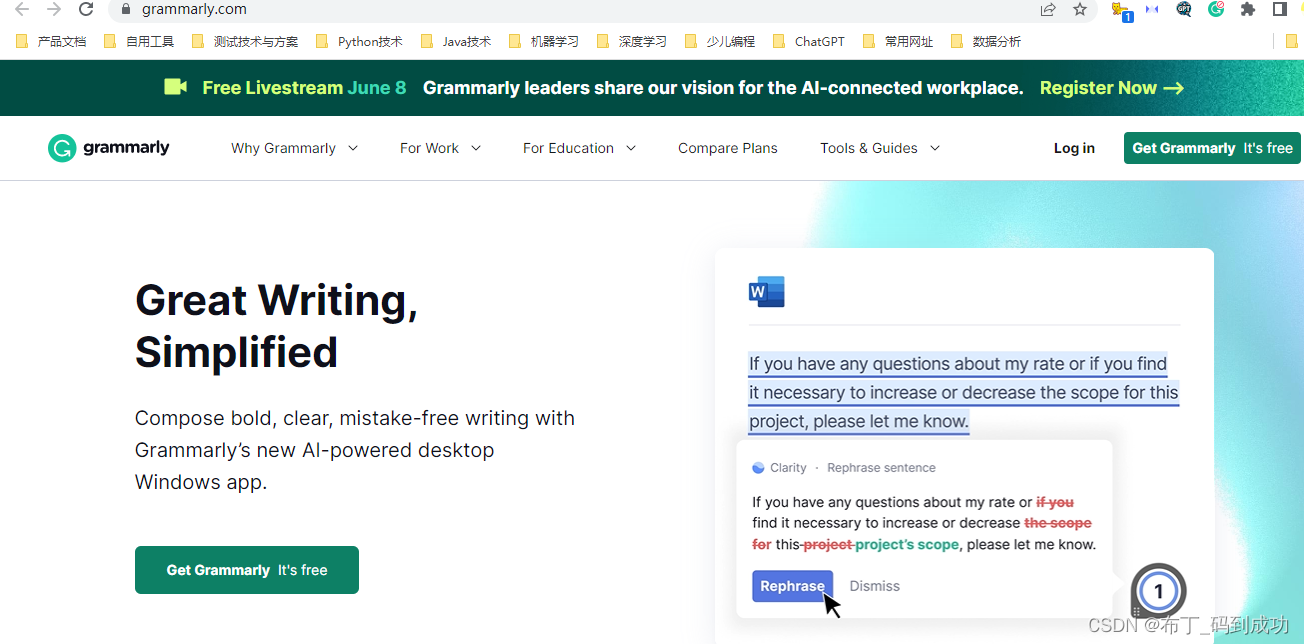Click the Grammarly floating badge showing 1
The image size is (1304, 644).
click(x=1158, y=591)
